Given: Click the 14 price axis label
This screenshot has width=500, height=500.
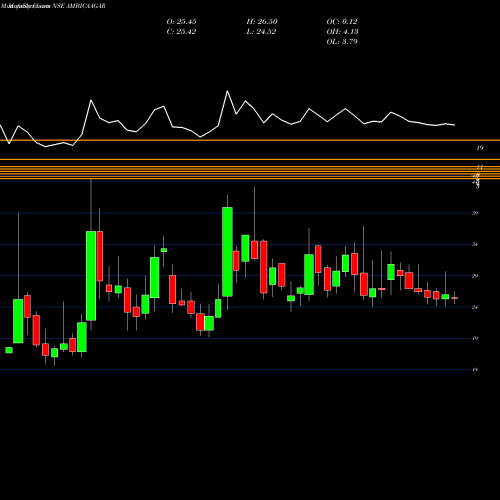Looking at the screenshot, I should (475, 370).
